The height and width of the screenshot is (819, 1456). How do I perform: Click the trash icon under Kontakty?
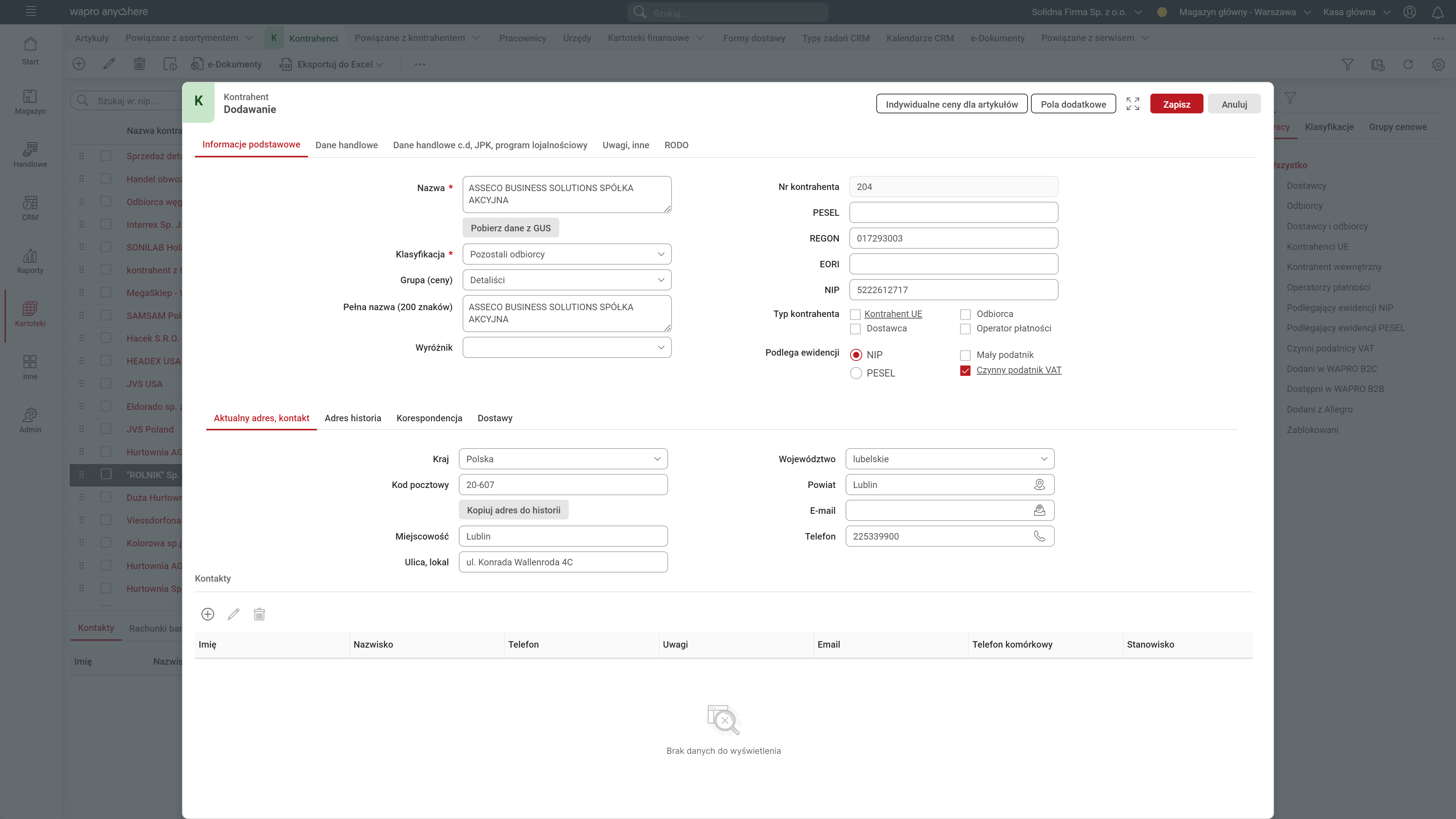pyautogui.click(x=259, y=614)
